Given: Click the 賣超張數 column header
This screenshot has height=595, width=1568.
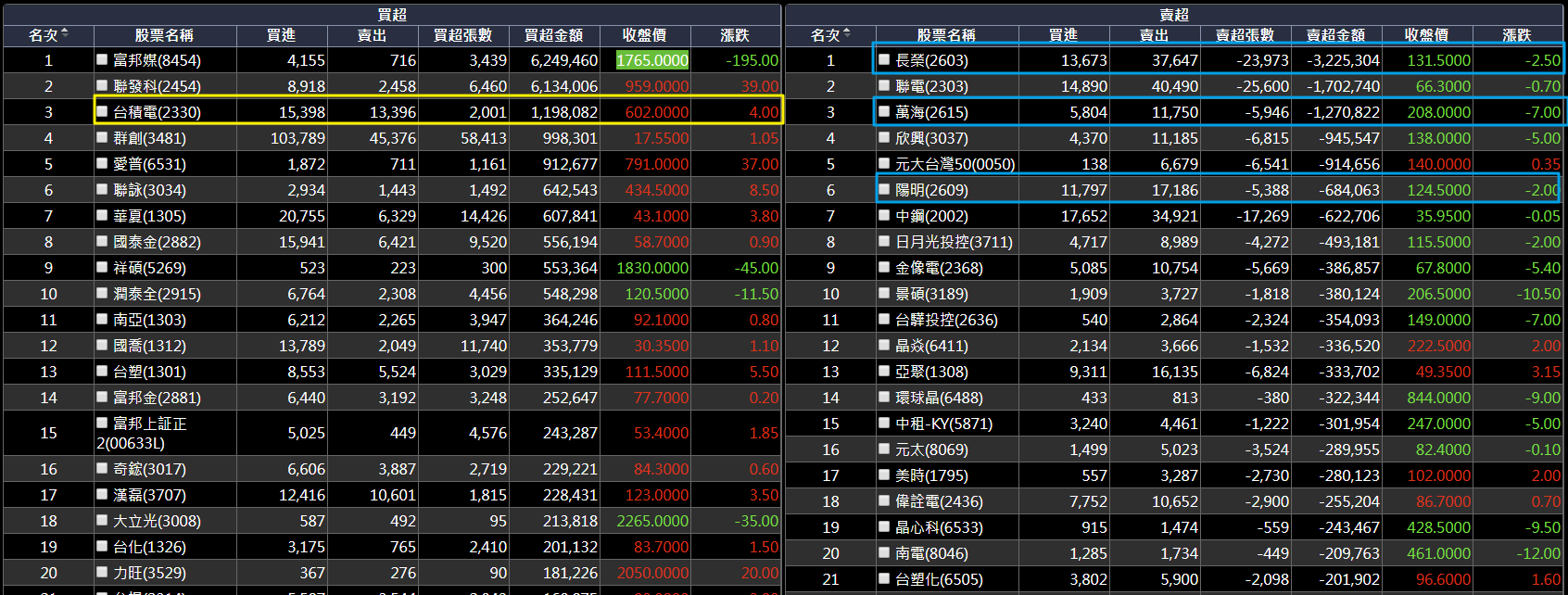Looking at the screenshot, I should [1245, 35].
